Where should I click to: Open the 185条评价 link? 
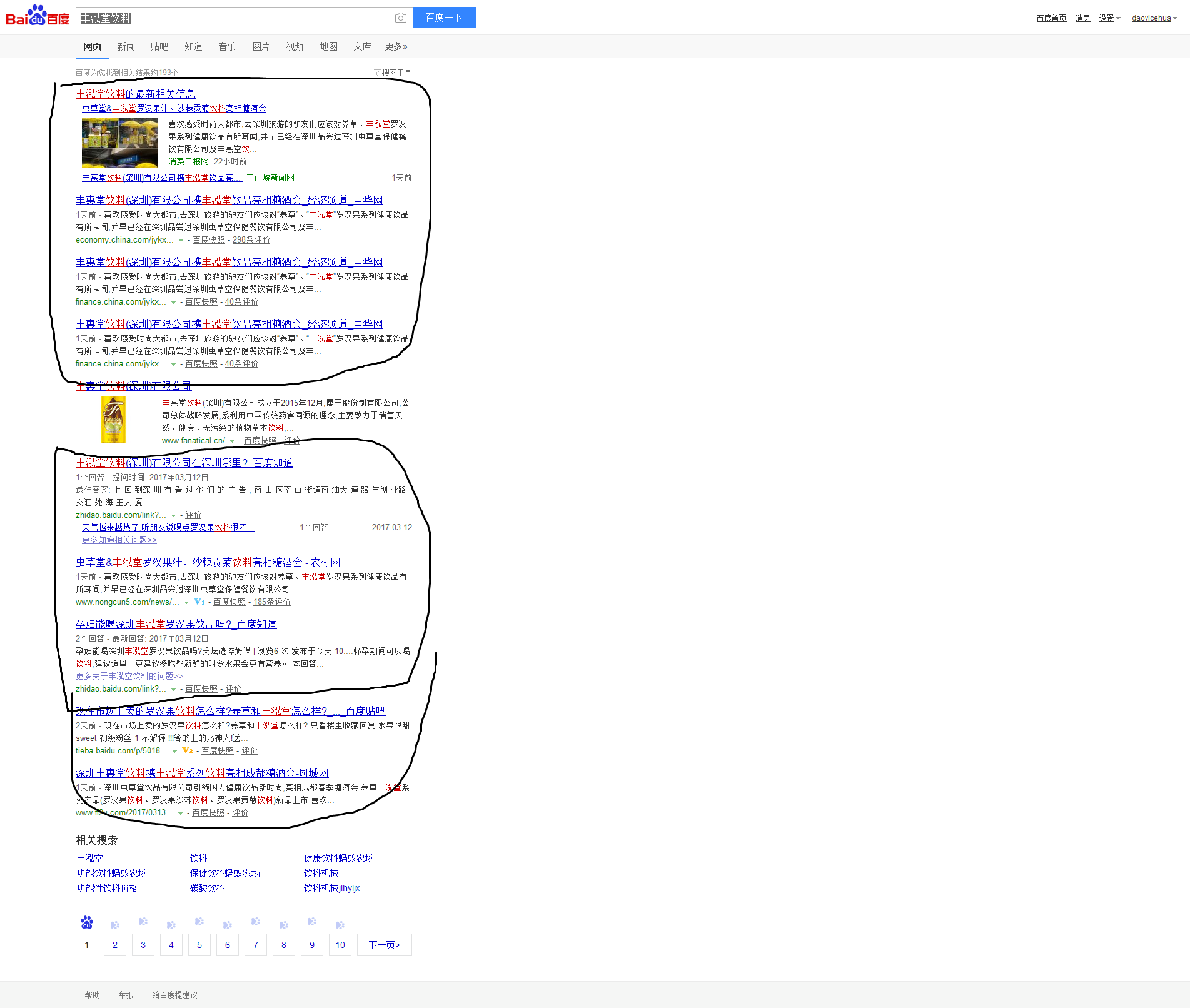point(272,602)
